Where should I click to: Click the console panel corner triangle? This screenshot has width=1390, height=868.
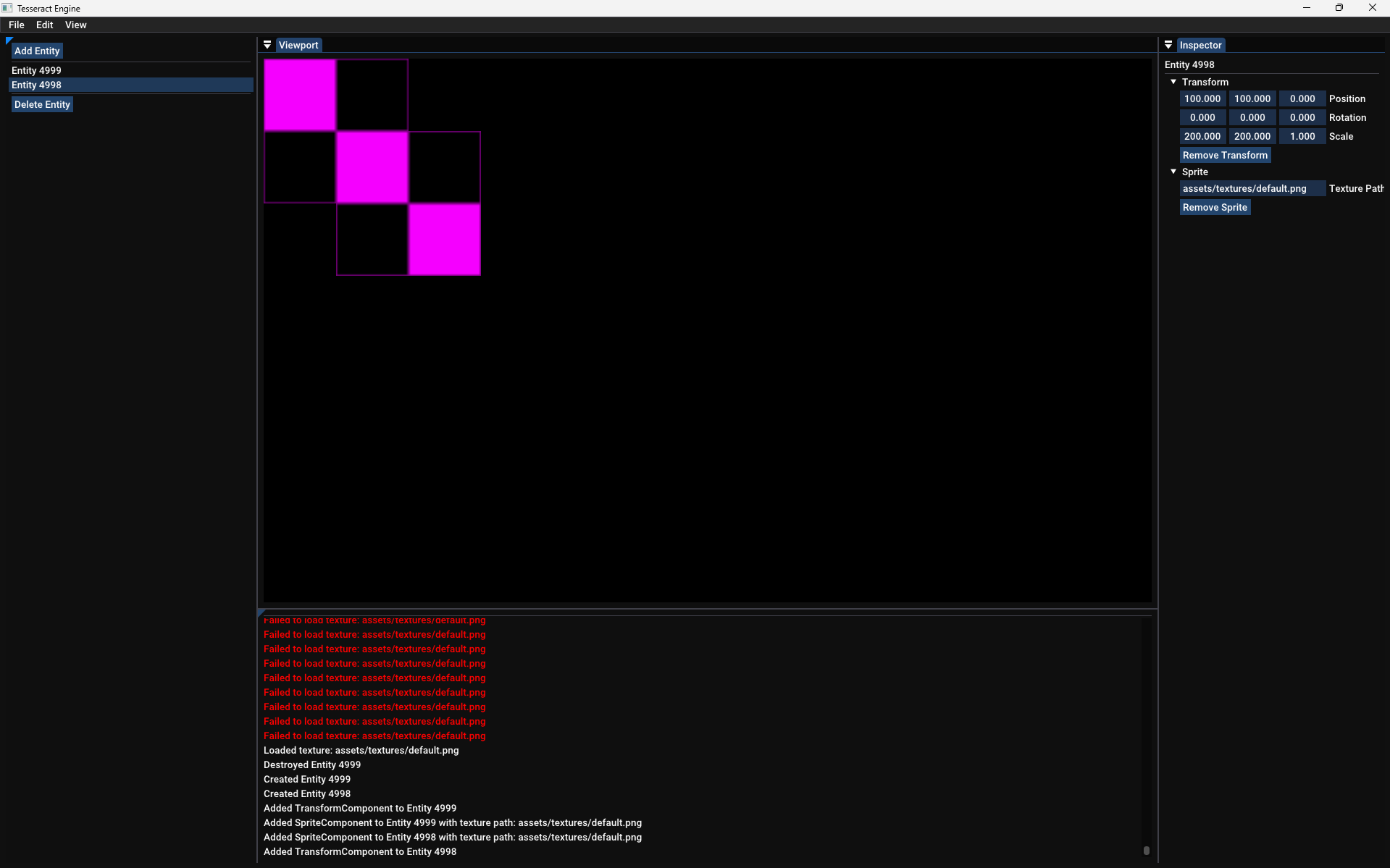tap(261, 612)
